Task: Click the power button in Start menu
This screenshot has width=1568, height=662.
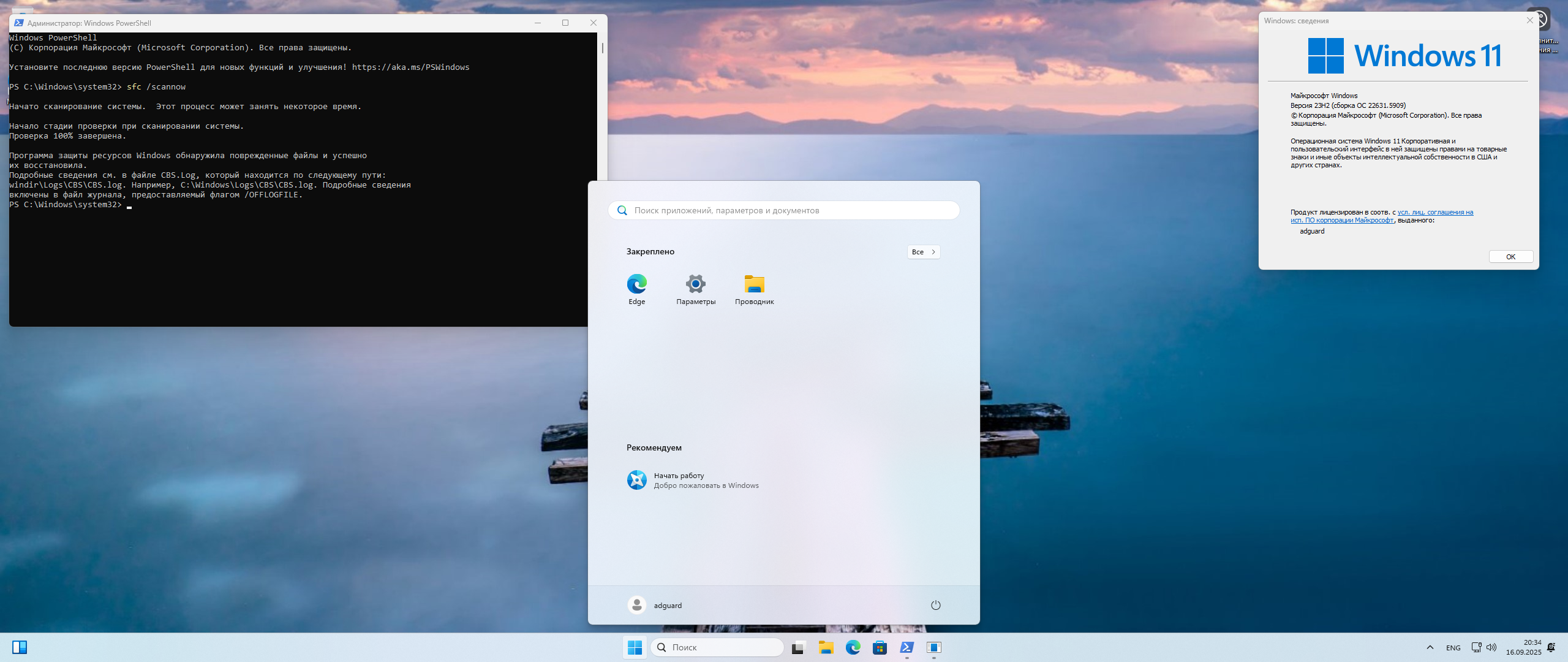Action: click(x=935, y=605)
